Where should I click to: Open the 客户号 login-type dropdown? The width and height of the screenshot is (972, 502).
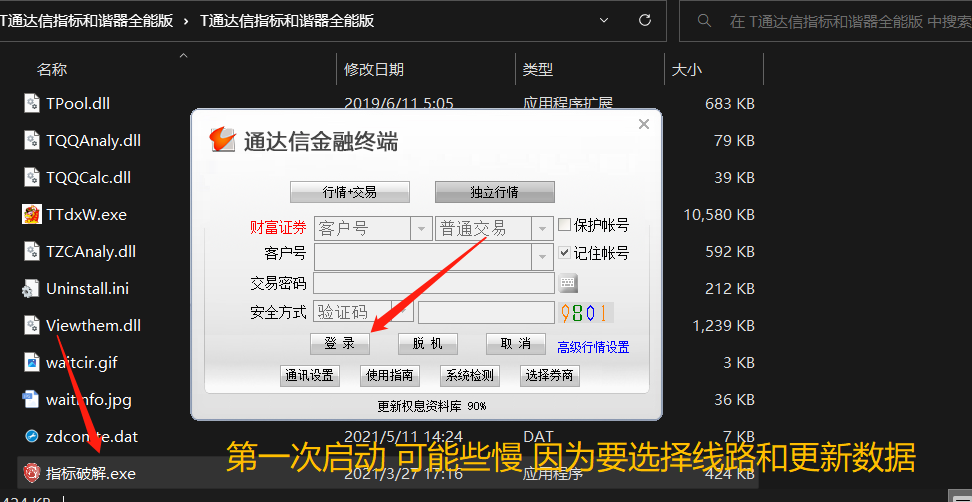421,229
